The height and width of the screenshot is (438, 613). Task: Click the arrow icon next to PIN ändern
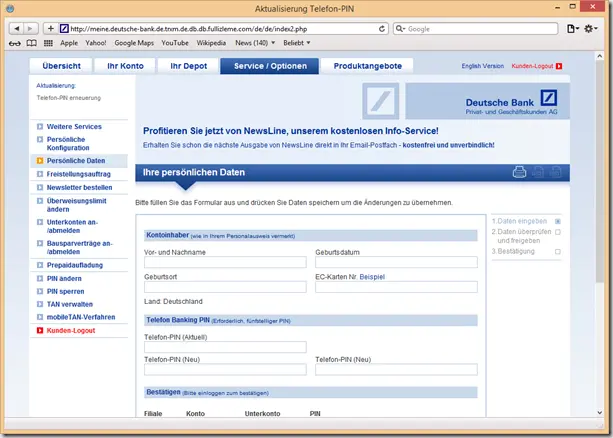coord(40,278)
